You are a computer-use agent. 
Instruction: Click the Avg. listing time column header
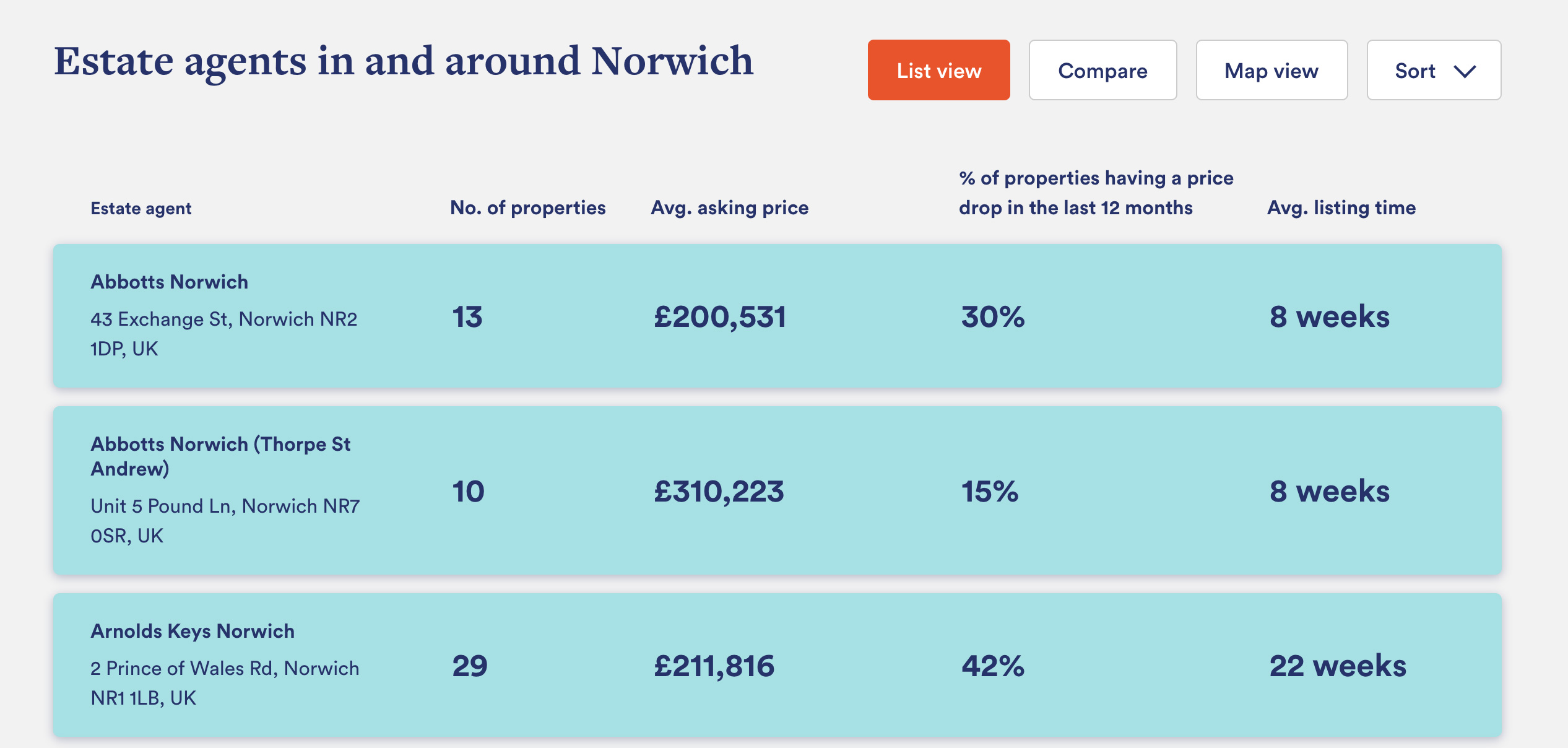pyautogui.click(x=1341, y=207)
